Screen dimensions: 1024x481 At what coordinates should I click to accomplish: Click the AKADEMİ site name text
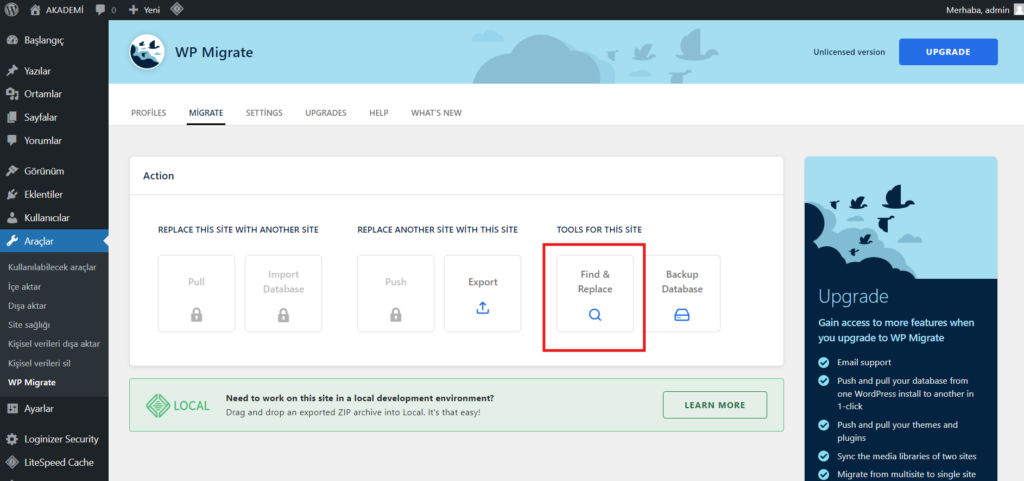click(65, 10)
